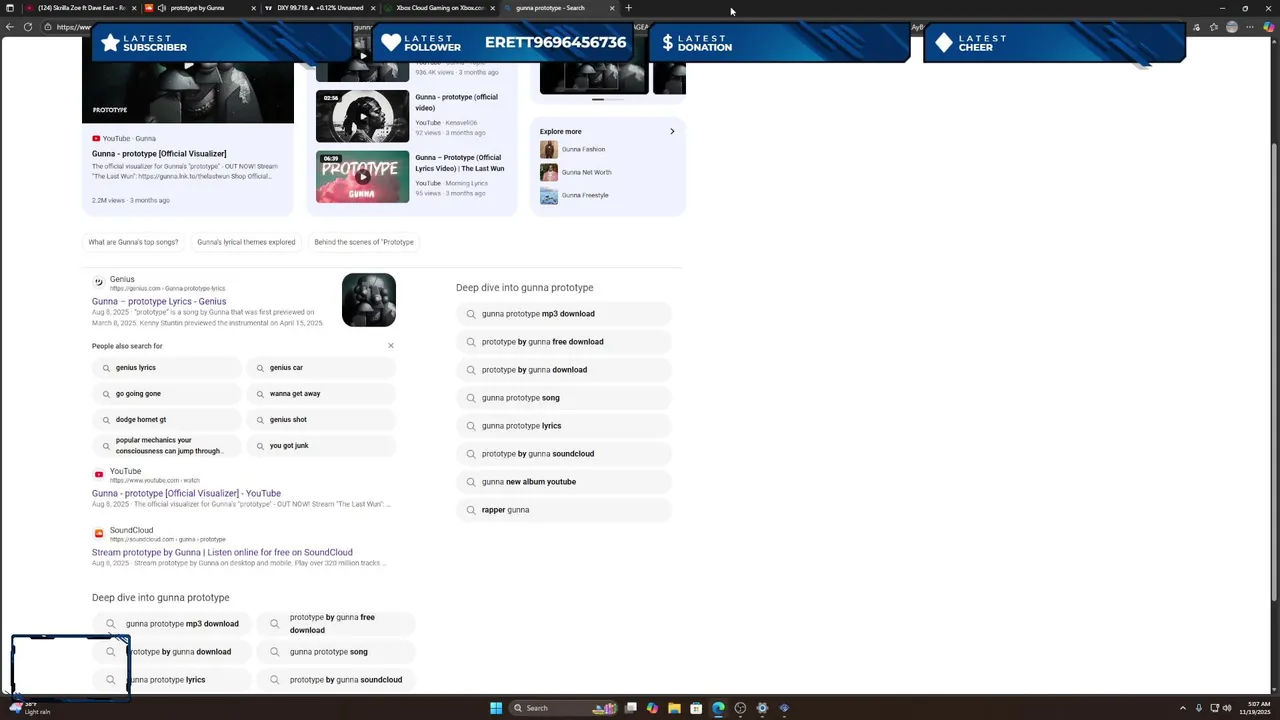Click the page vertical scrollbar
1280x720 pixels.
pos(1274,370)
